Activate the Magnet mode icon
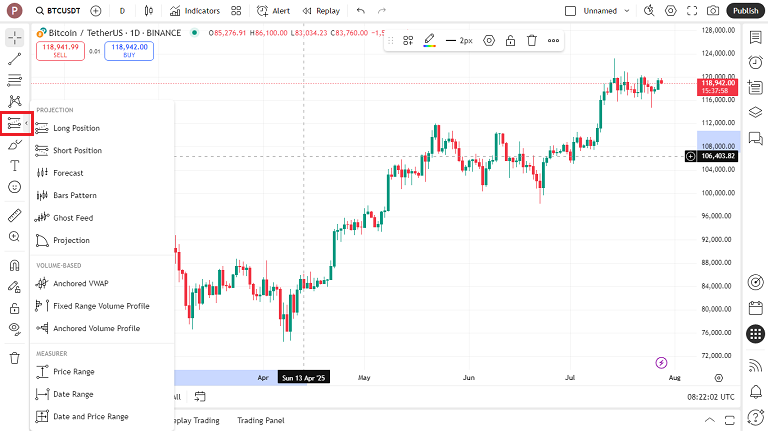 (x=14, y=266)
